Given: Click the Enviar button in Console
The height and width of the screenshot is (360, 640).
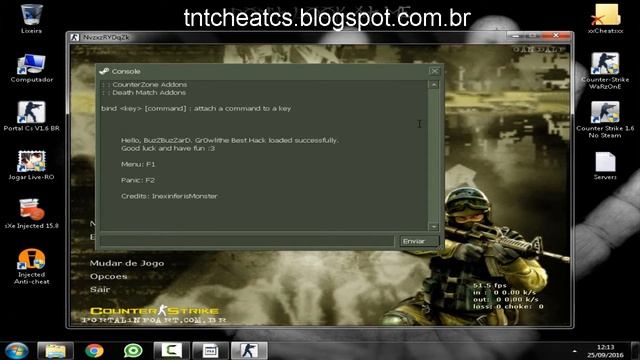Looking at the screenshot, I should point(419,241).
